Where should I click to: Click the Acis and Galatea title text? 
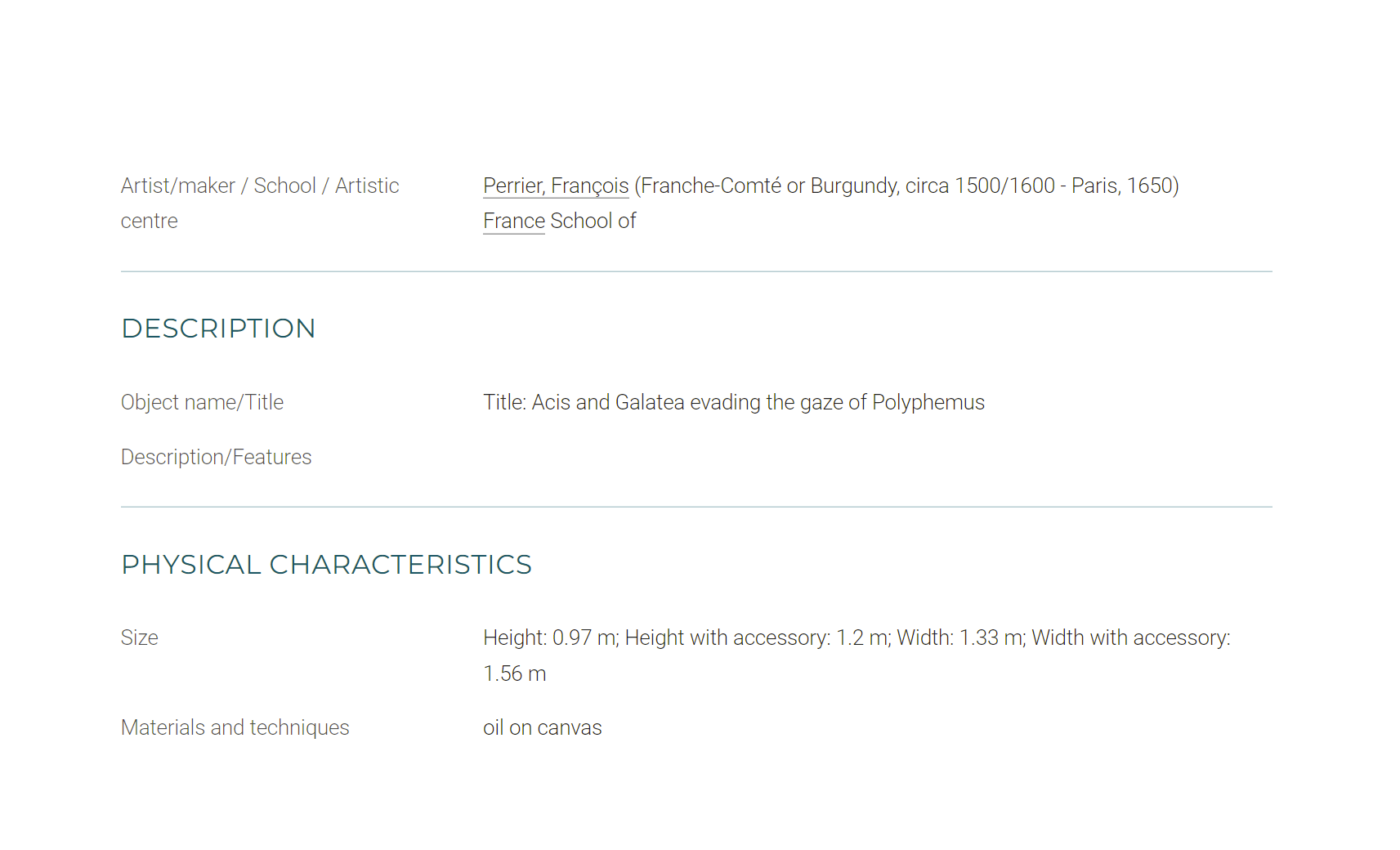click(758, 403)
